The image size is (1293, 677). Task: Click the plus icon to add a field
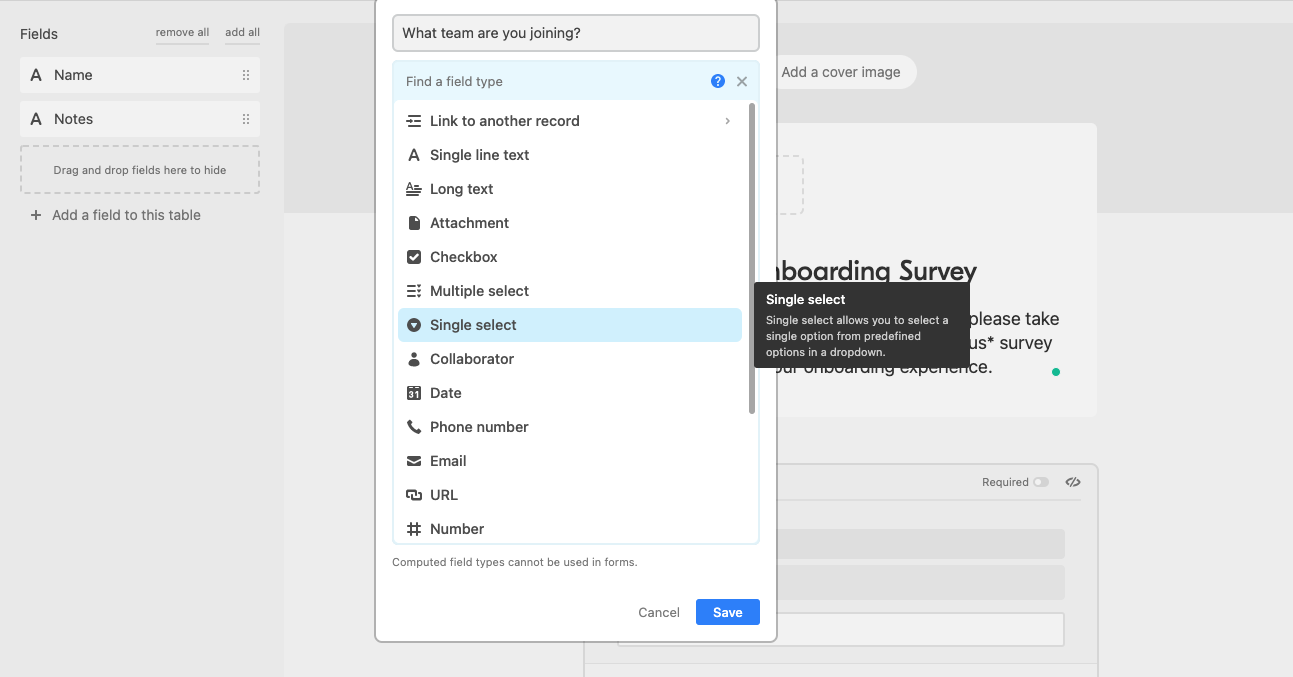[x=36, y=215]
